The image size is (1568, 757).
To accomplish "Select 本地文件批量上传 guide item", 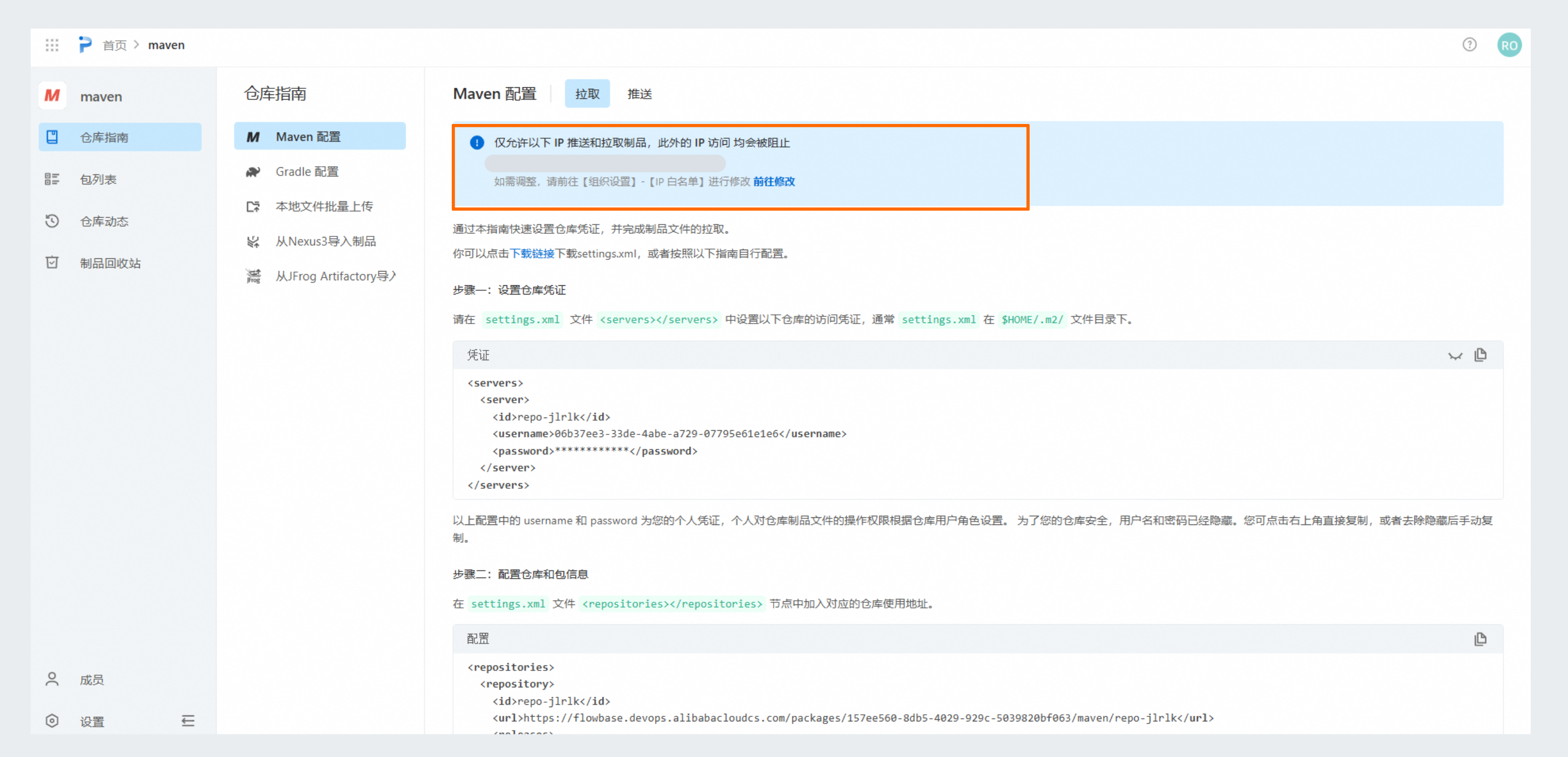I will [320, 206].
